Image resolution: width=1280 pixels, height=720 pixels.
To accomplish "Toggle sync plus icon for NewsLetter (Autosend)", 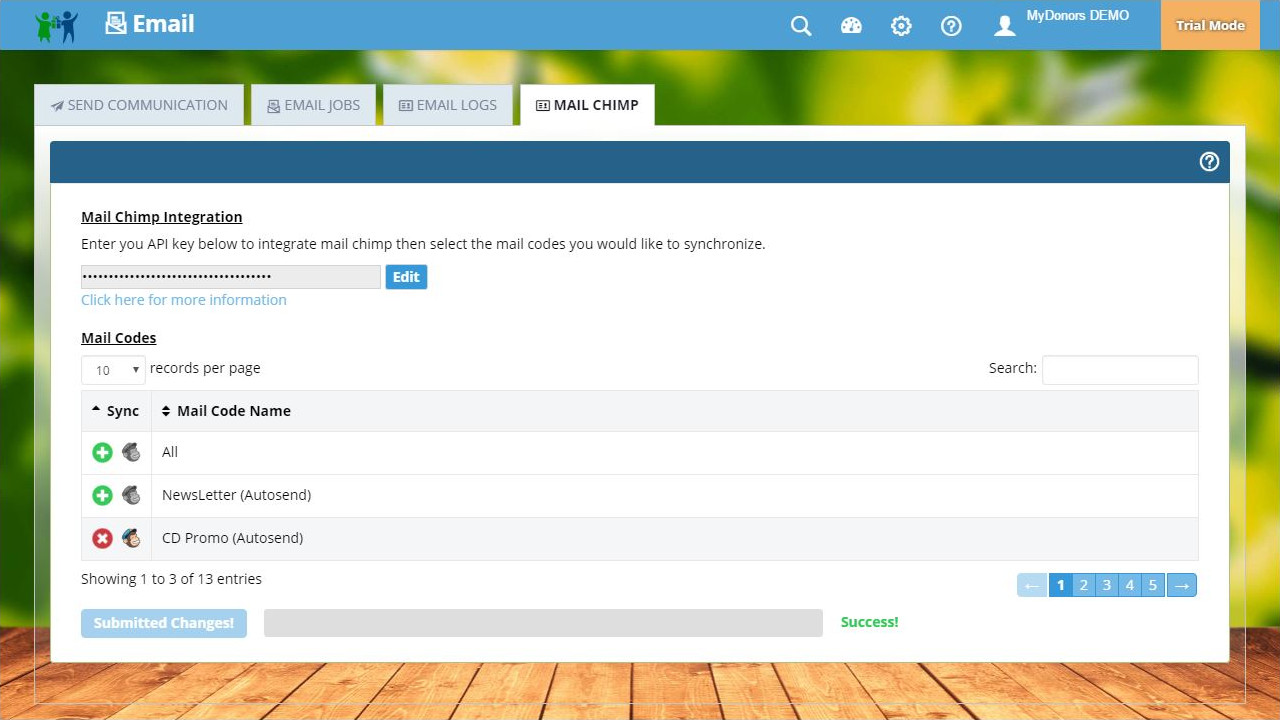I will [x=102, y=495].
